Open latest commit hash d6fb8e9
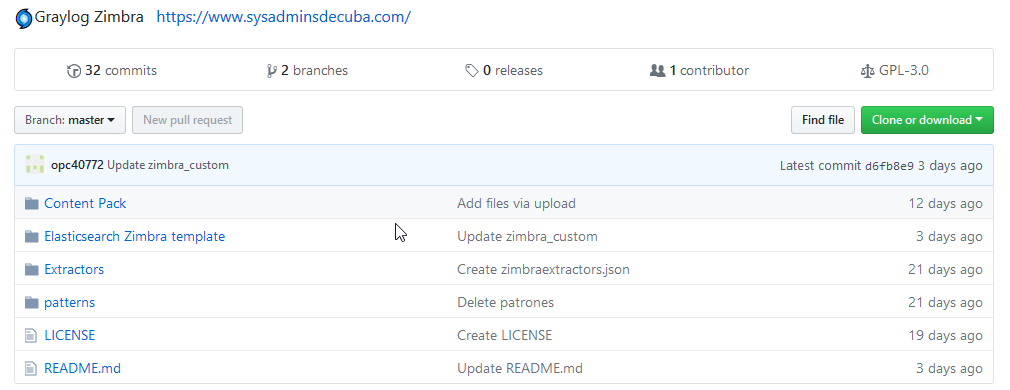This screenshot has width=1010, height=390. click(889, 166)
